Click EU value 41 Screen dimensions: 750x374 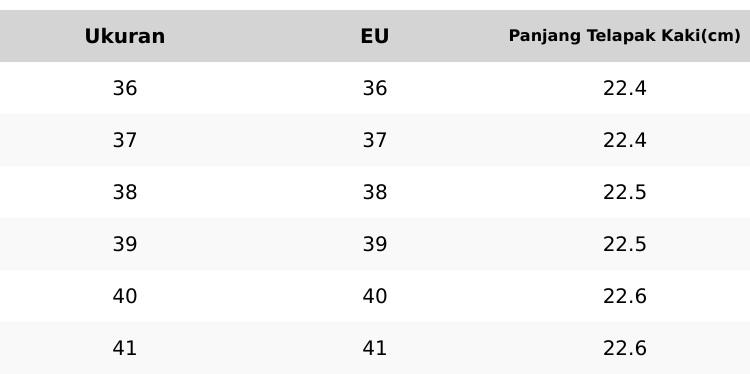(x=375, y=348)
